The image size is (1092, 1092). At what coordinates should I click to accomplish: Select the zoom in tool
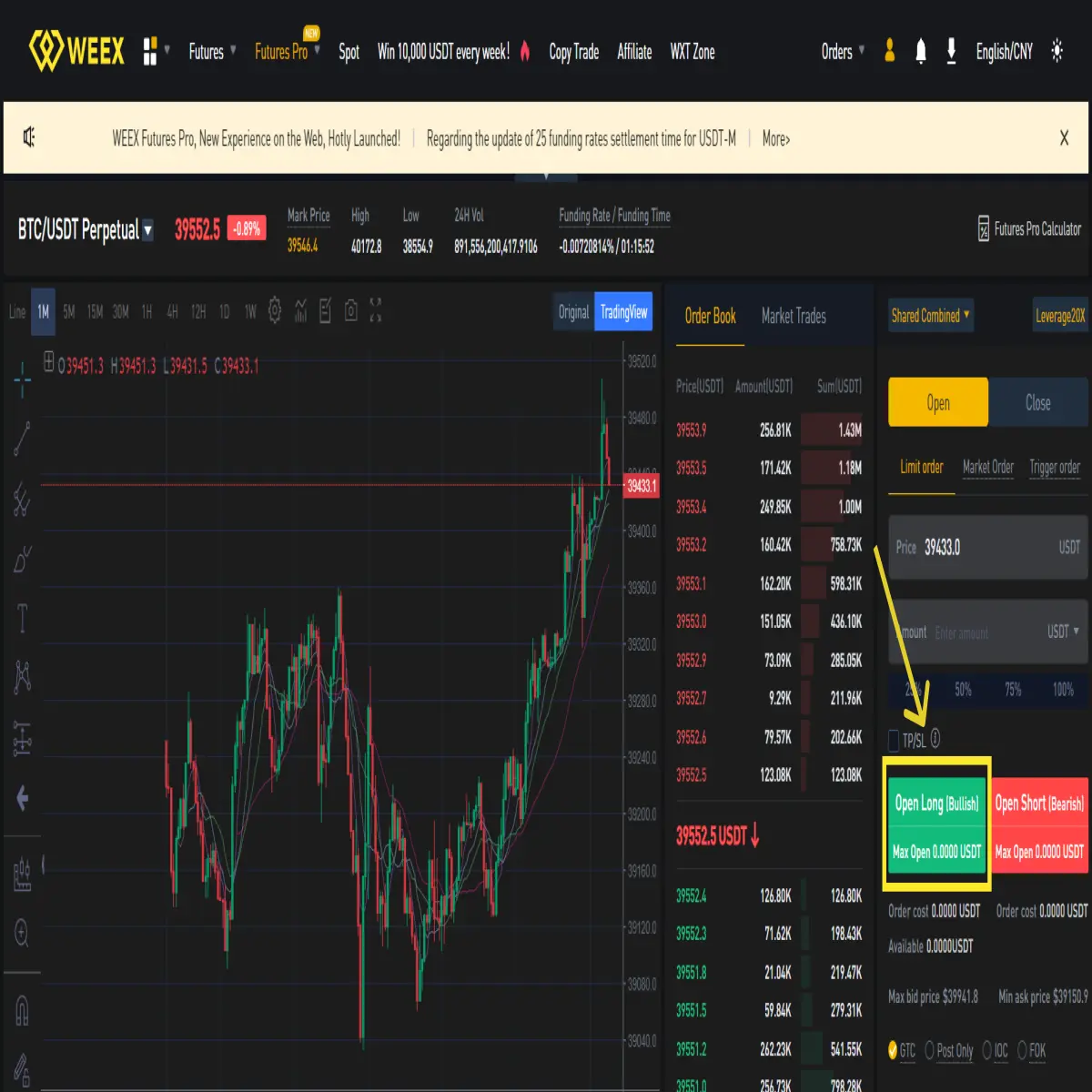(23, 934)
